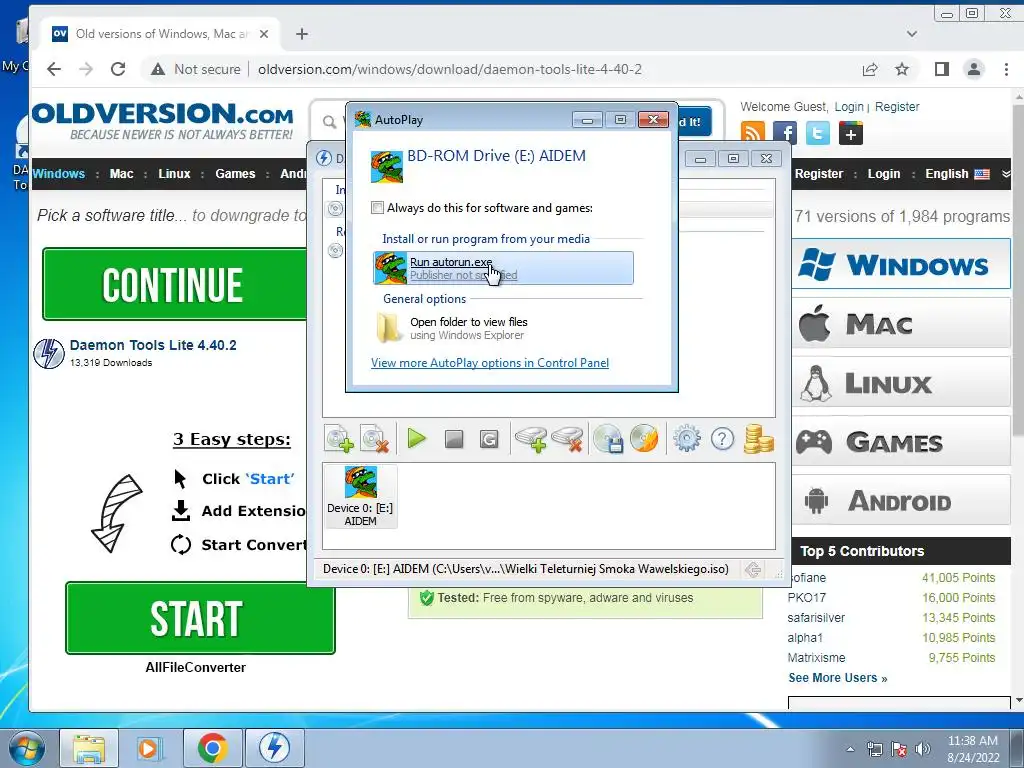Toggle Chrome side panel icon
1024x768 pixels.
942,69
